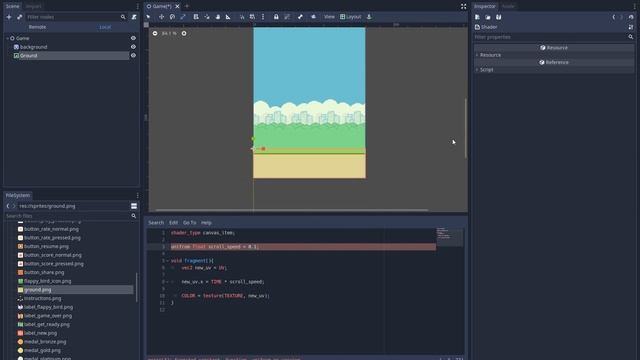Open the Layout menu in viewport toolbar
Screen dimensions: 640x360
click(351, 17)
